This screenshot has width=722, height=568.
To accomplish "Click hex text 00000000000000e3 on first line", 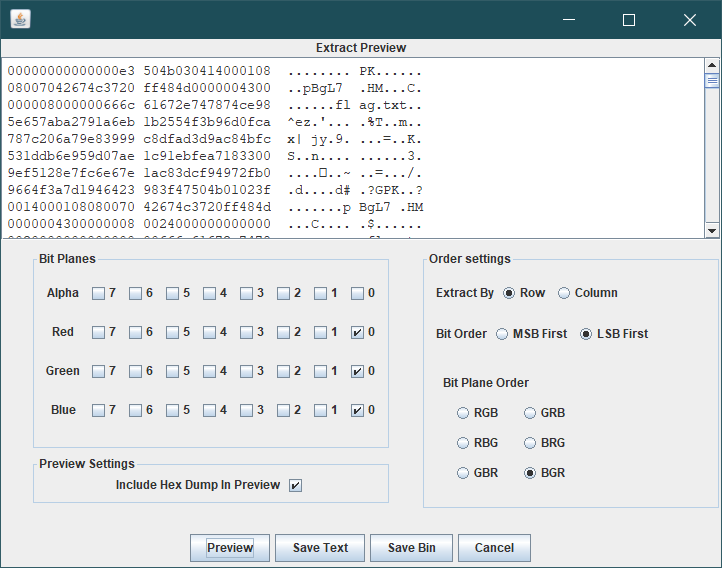I will 71,71.
